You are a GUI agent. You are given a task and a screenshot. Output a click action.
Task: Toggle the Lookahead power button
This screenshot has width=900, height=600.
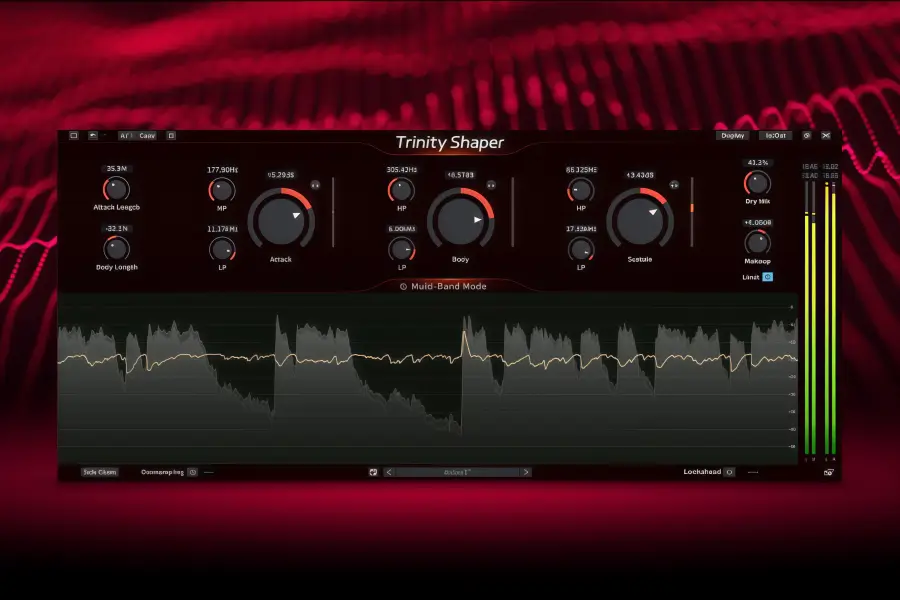(x=729, y=472)
